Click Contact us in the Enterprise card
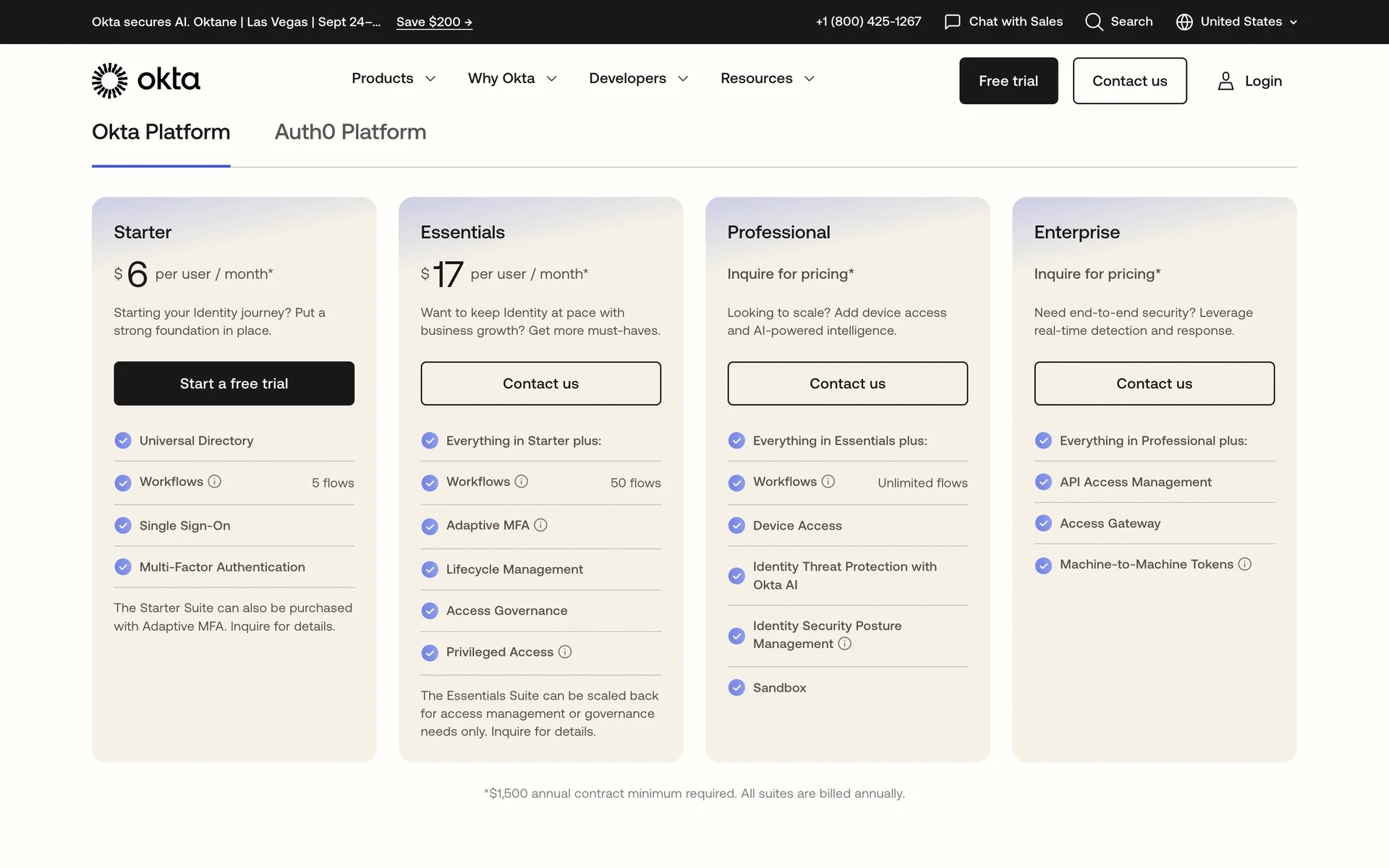Viewport: 1389px width, 868px height. point(1154,383)
